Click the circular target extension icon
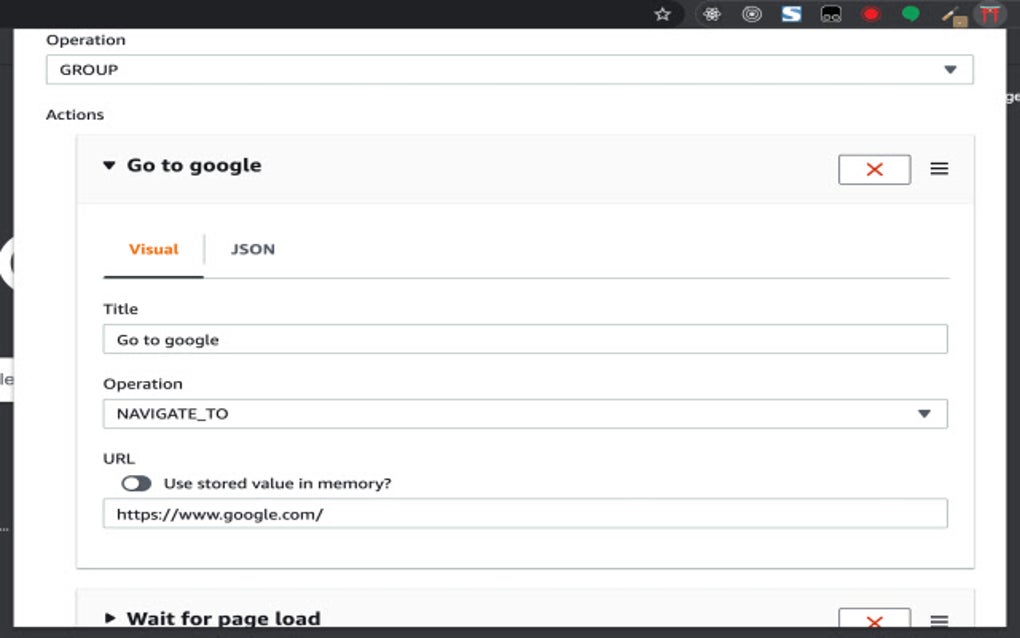 751,14
